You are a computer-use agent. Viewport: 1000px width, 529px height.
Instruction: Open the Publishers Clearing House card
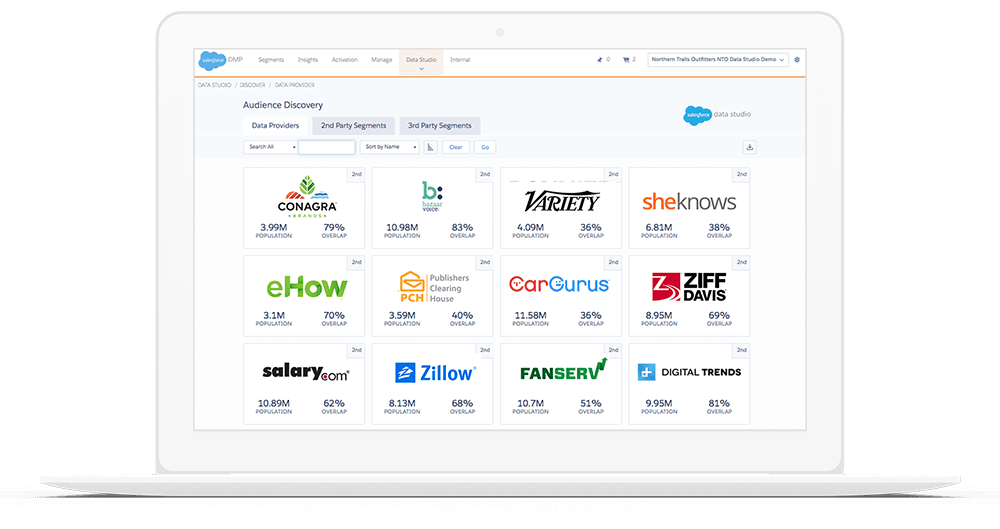(432, 296)
